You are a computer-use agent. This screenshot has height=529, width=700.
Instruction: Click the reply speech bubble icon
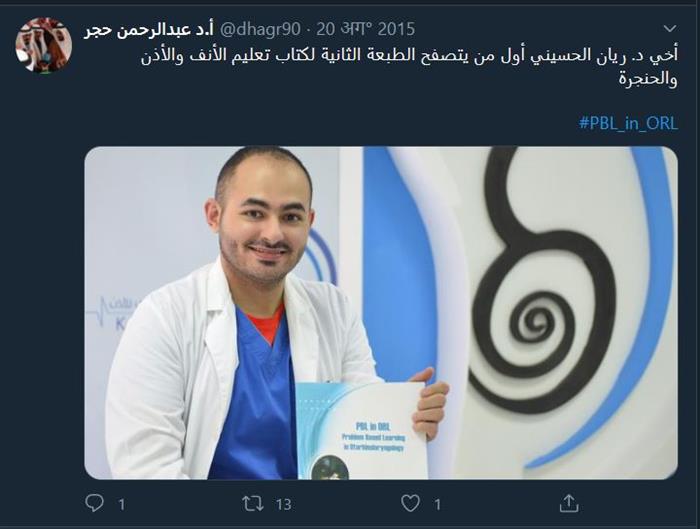[x=94, y=503]
